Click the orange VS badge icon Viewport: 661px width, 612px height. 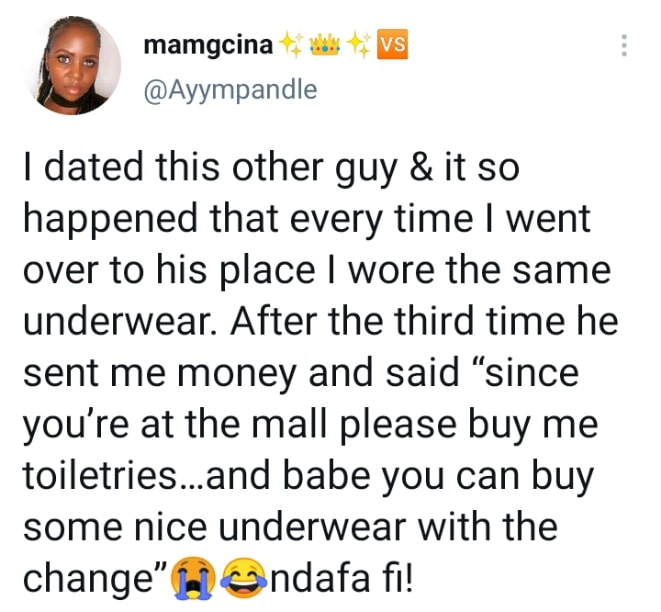394,45
